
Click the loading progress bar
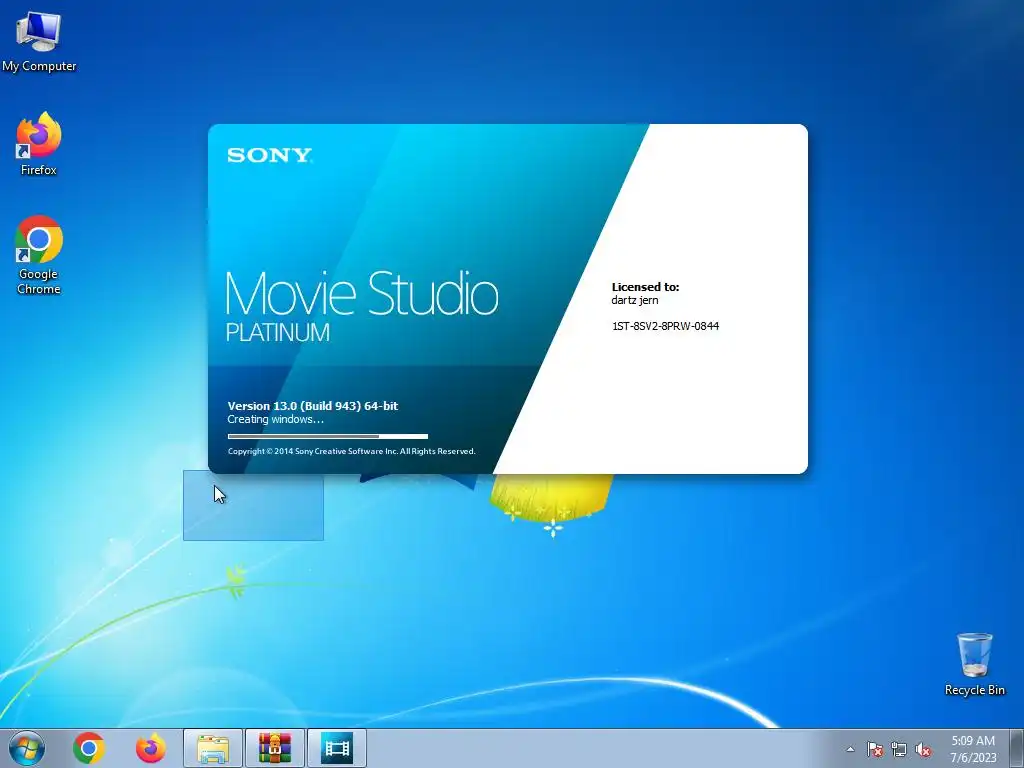coord(328,436)
